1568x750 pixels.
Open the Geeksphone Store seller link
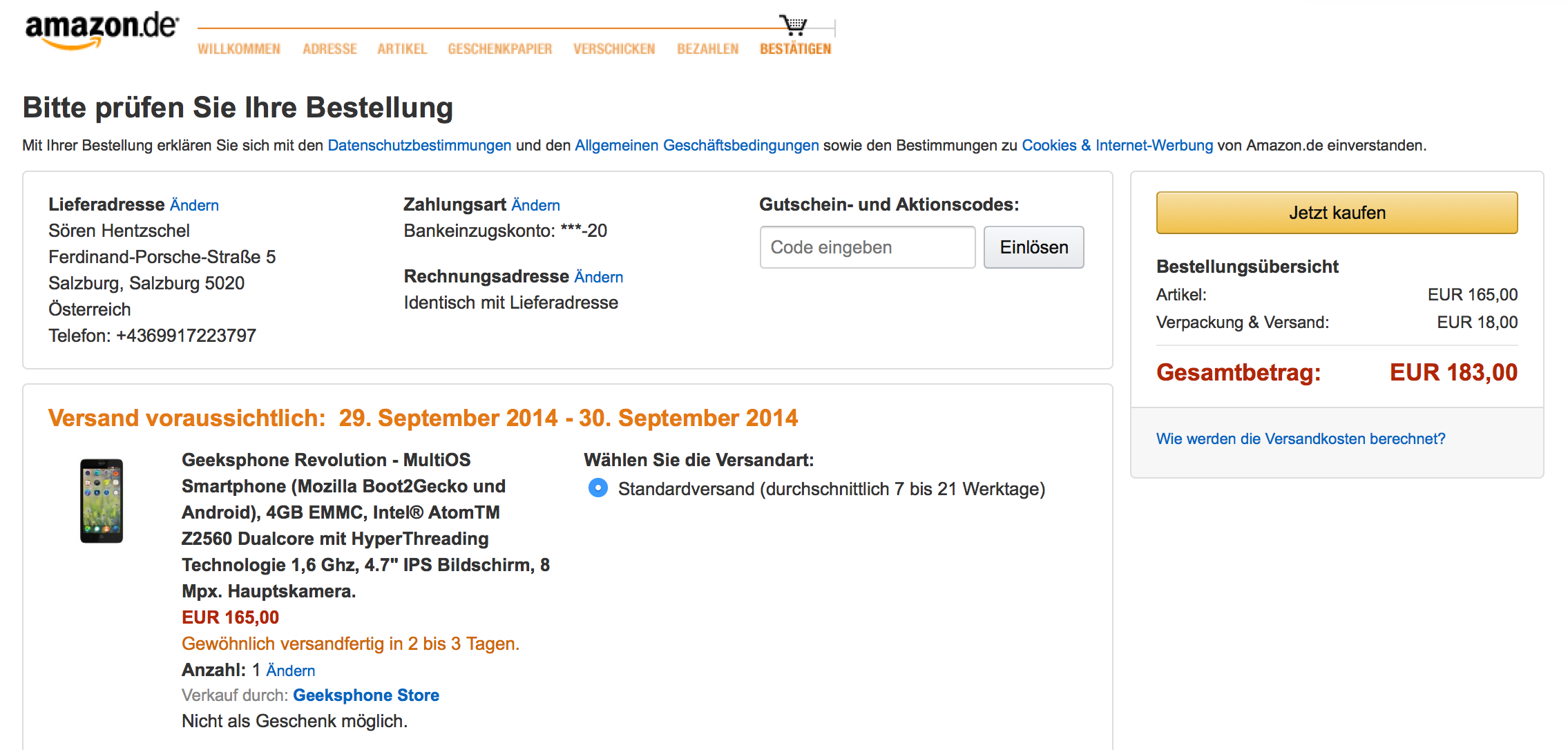(366, 695)
